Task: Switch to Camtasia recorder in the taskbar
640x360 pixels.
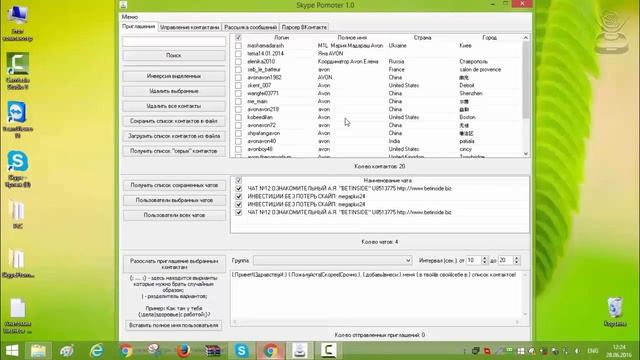Action: (x=329, y=351)
